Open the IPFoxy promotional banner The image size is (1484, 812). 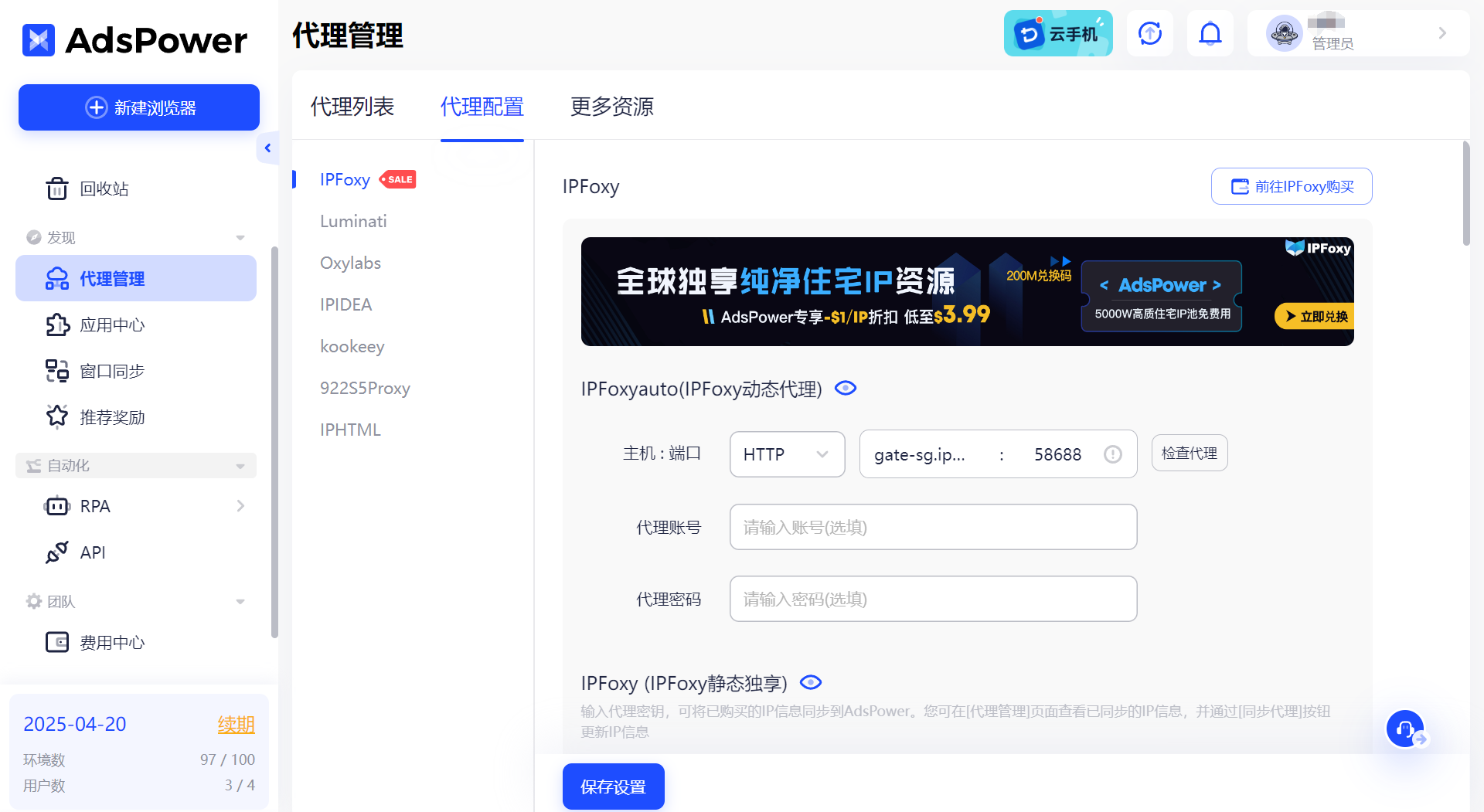pos(968,291)
